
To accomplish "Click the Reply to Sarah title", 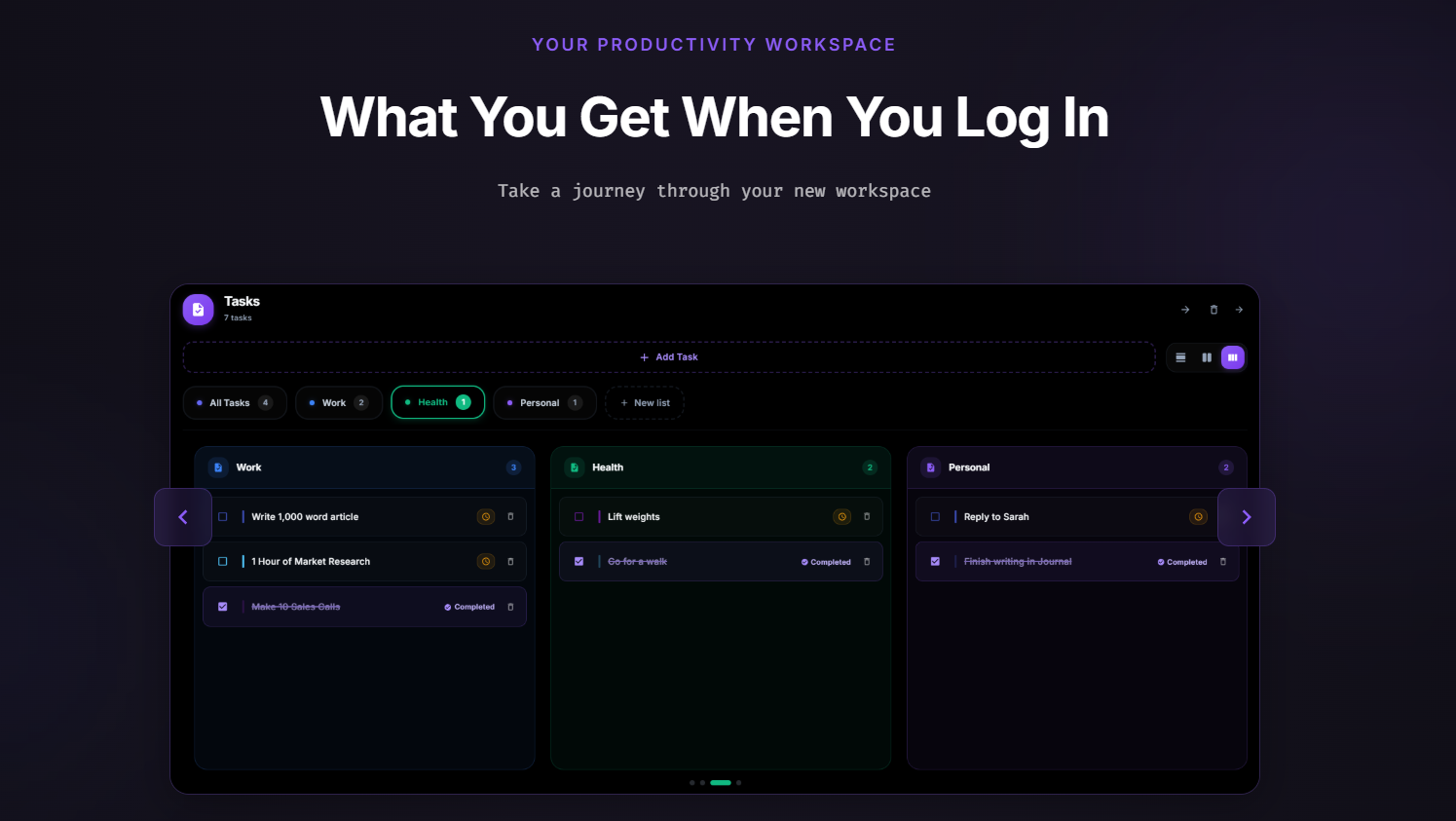I will click(996, 517).
